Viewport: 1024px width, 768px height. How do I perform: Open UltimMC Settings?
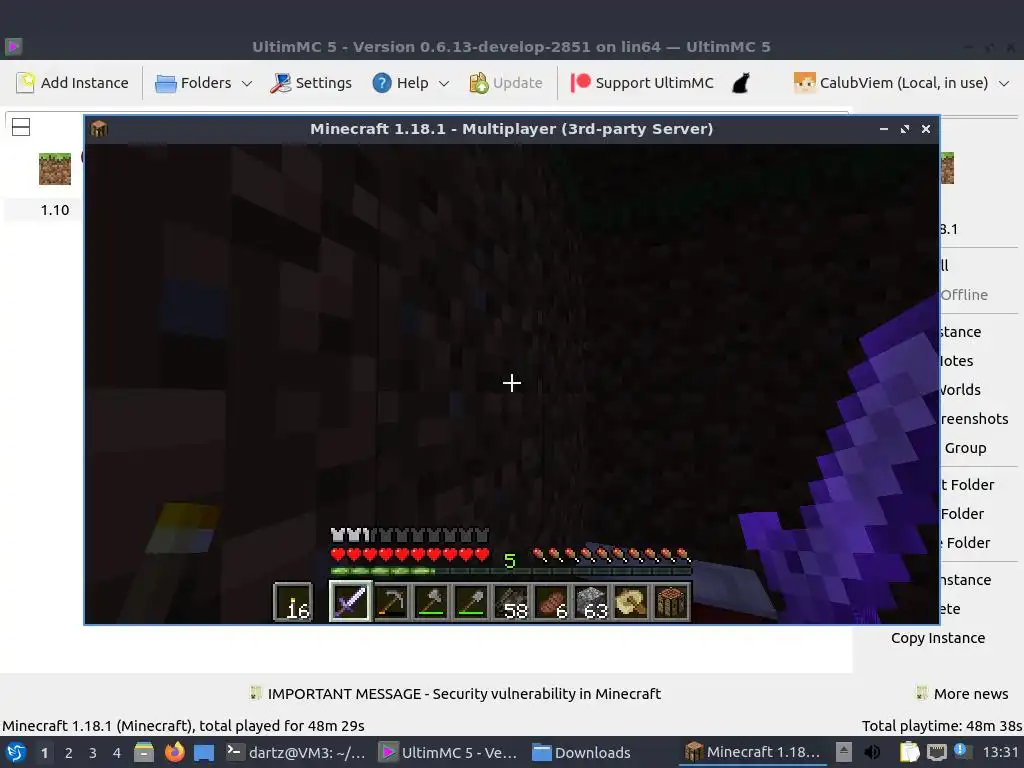tap(311, 83)
